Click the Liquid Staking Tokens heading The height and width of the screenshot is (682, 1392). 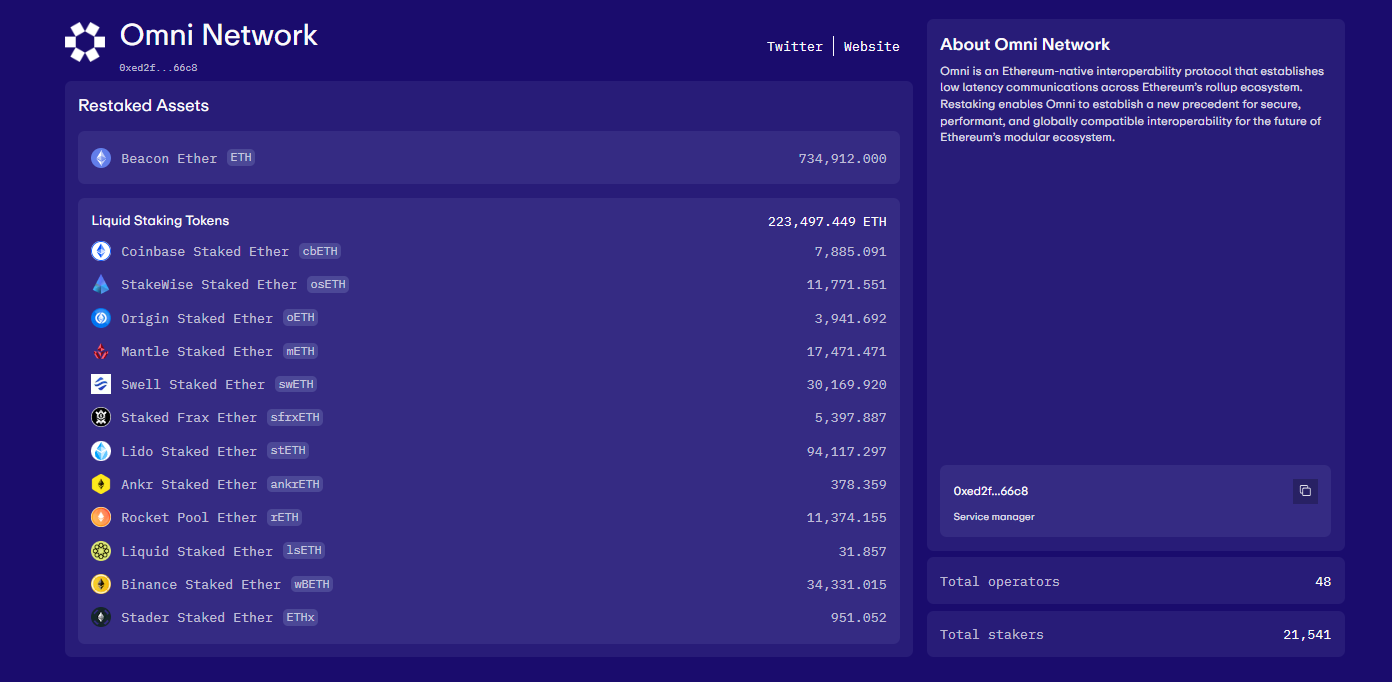(160, 221)
